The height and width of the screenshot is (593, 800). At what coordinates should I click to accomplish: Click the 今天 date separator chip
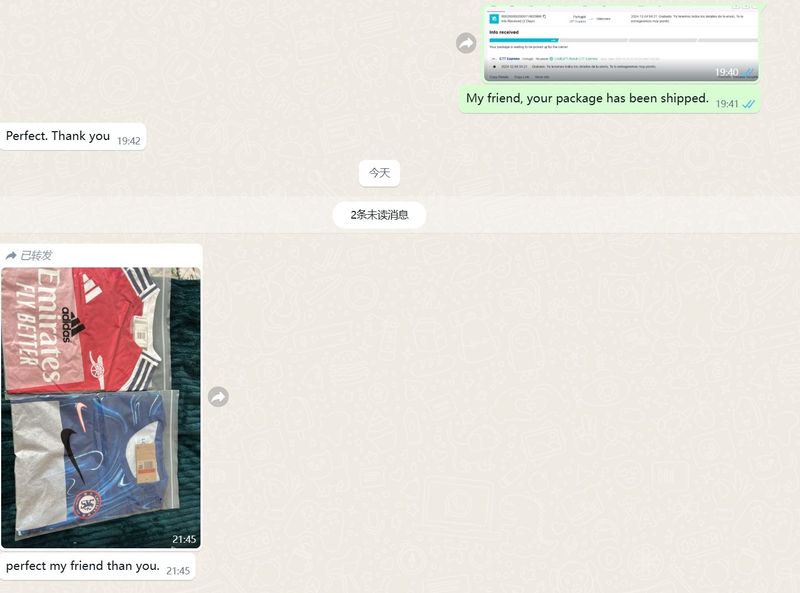click(379, 173)
